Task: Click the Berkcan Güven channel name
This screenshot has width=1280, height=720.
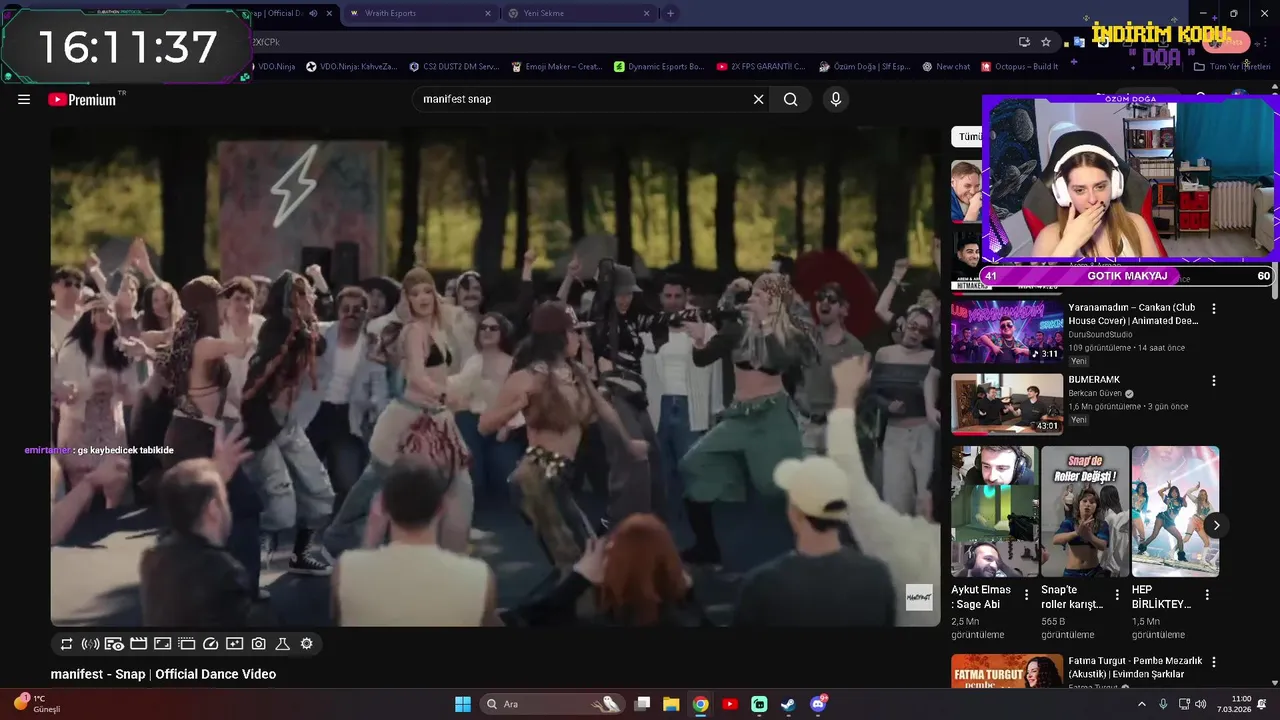Action: [x=1096, y=394]
